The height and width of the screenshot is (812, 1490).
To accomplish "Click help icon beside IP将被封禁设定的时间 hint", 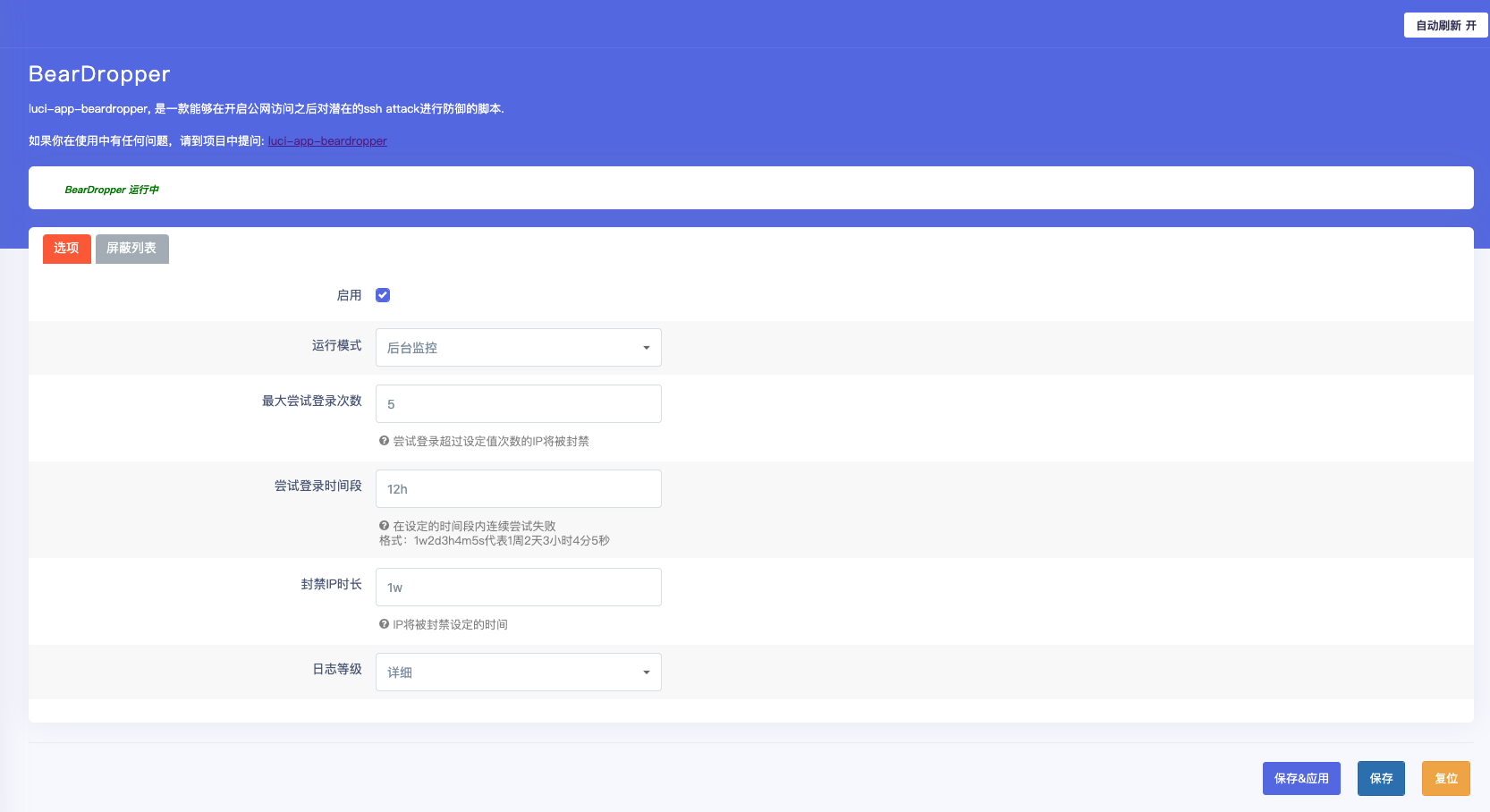I will pyautogui.click(x=384, y=624).
